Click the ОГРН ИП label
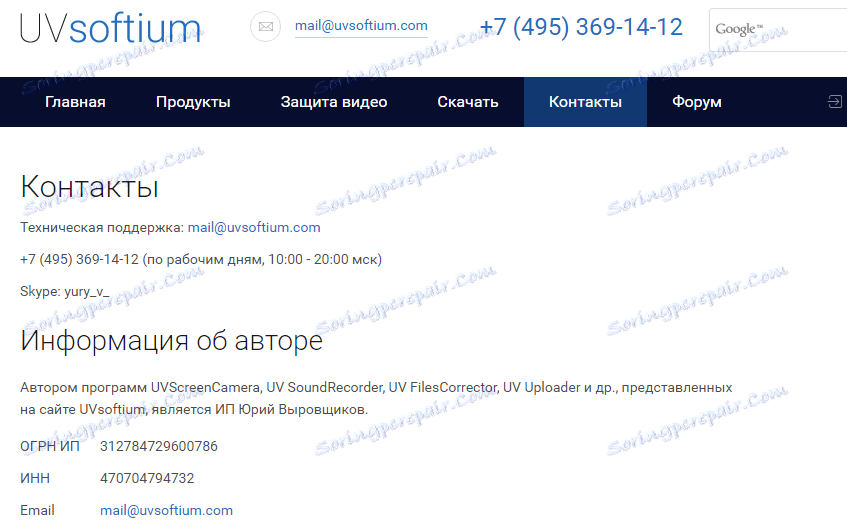The height and width of the screenshot is (525, 847). click(x=50, y=446)
